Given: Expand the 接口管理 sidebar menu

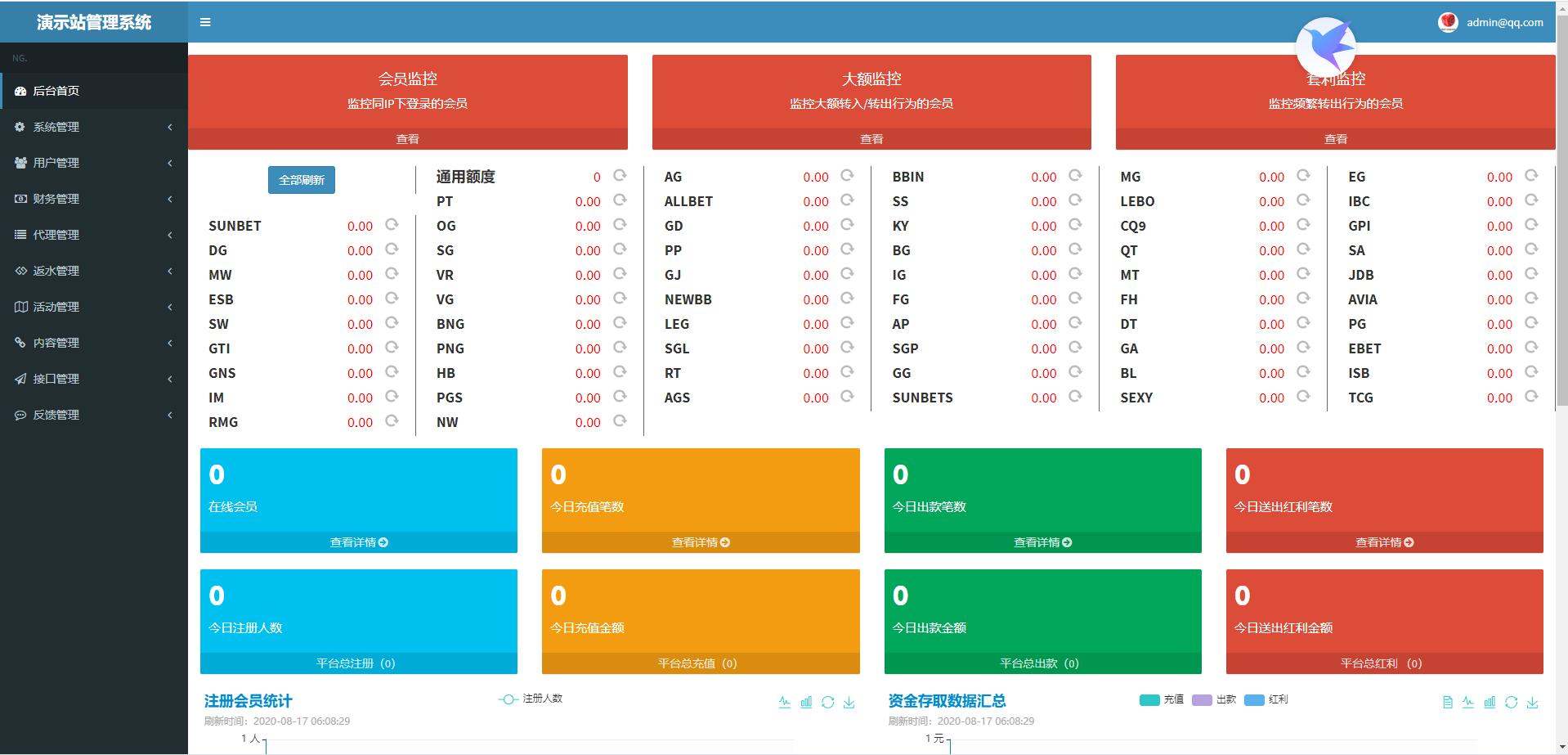Looking at the screenshot, I should [x=93, y=379].
